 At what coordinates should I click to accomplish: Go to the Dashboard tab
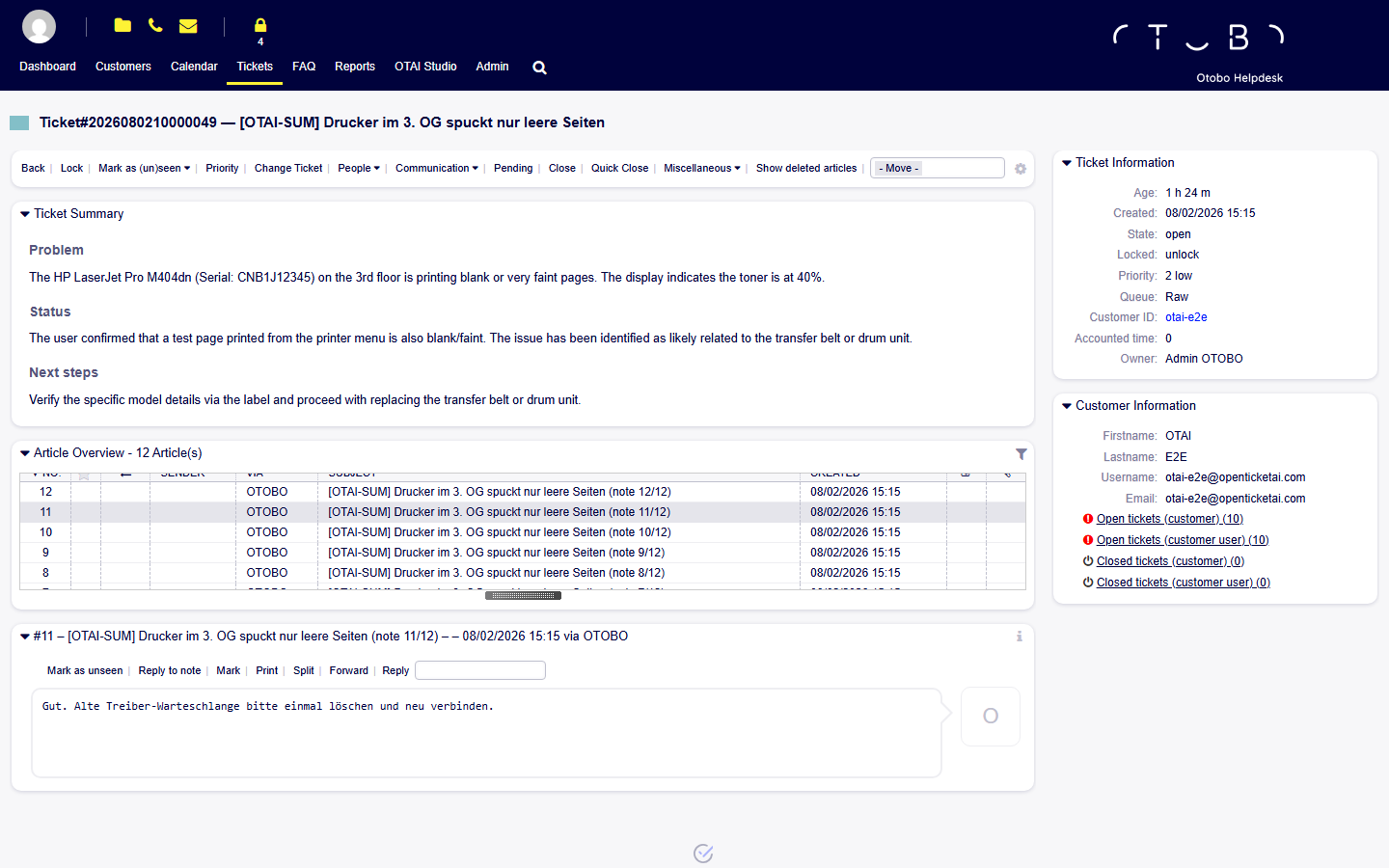click(x=47, y=67)
